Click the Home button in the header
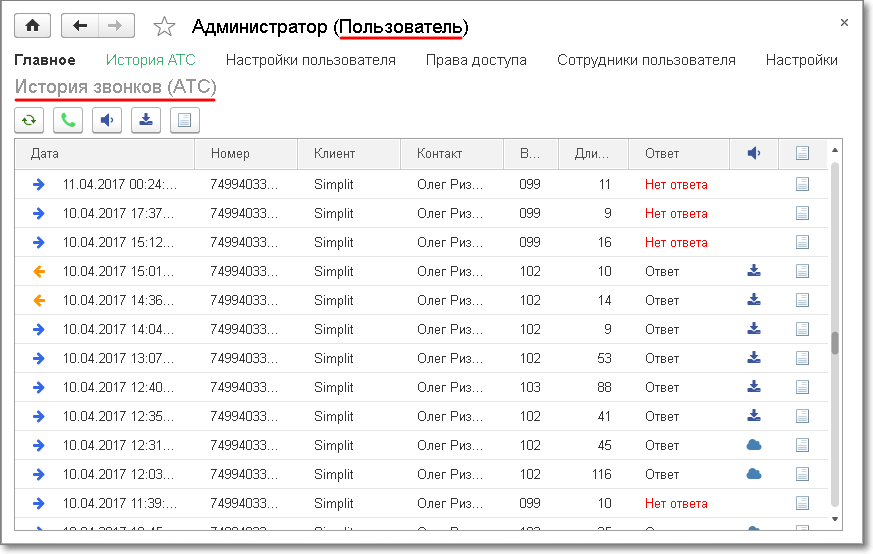Screen dimensions: 873x554 (32, 26)
